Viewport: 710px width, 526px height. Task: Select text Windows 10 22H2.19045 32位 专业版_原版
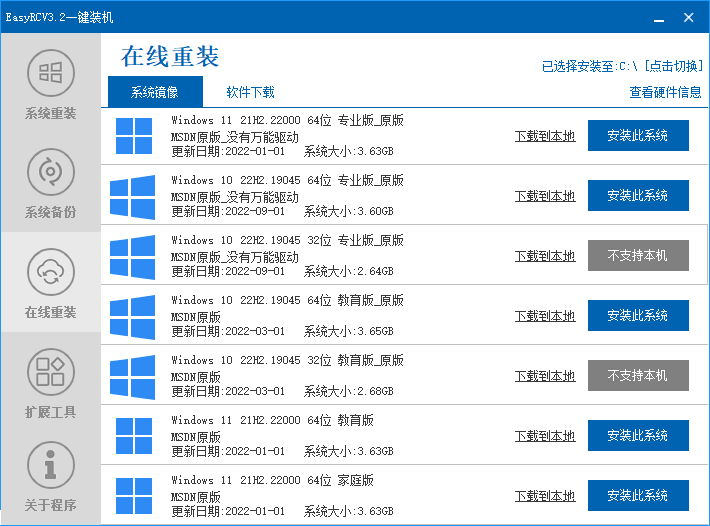click(x=287, y=240)
